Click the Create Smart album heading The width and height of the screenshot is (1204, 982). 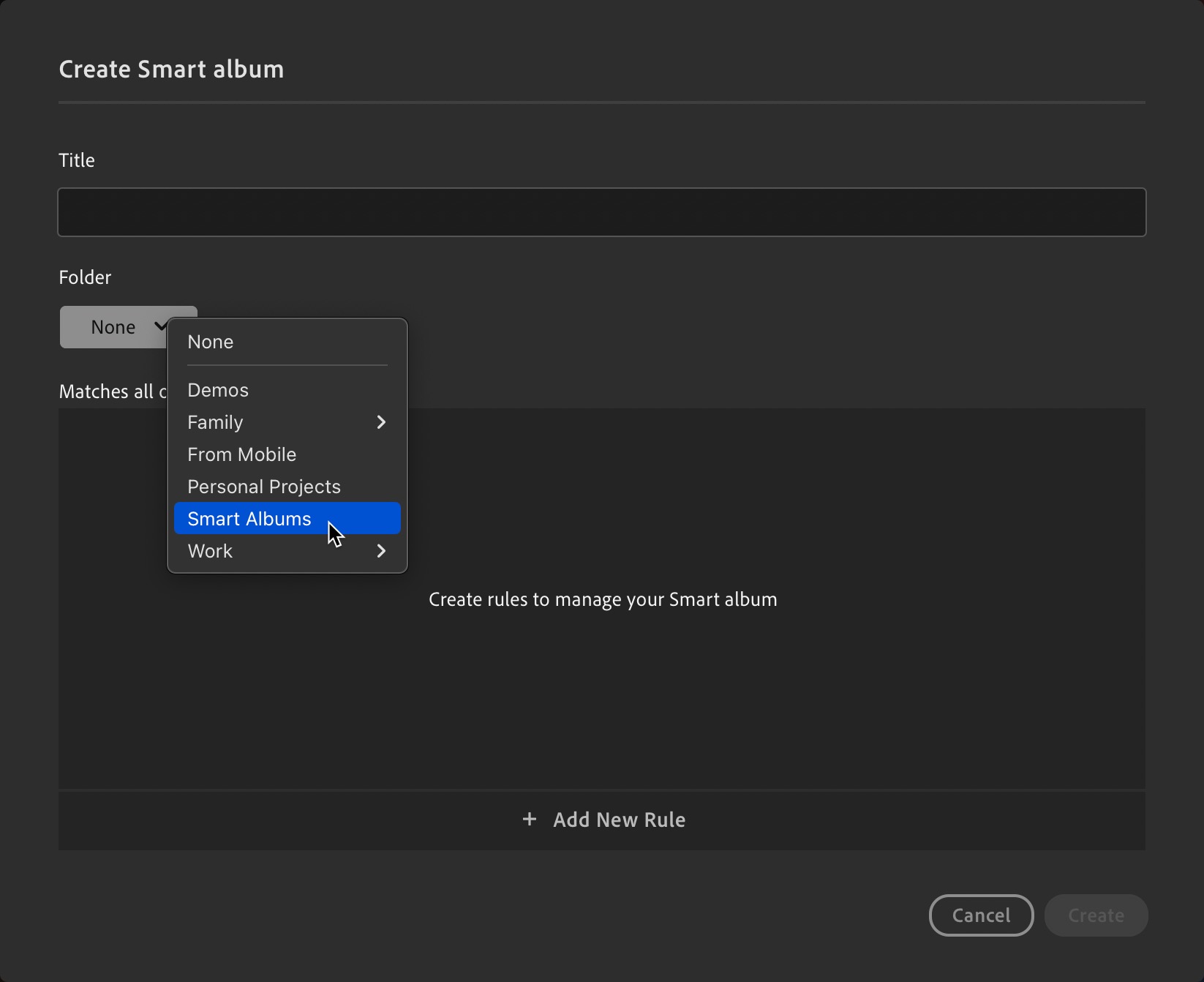coord(170,69)
